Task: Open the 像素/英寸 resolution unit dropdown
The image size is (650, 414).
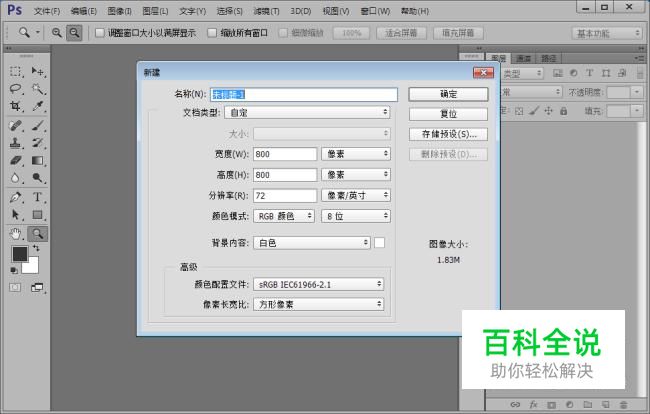Action: 356,196
